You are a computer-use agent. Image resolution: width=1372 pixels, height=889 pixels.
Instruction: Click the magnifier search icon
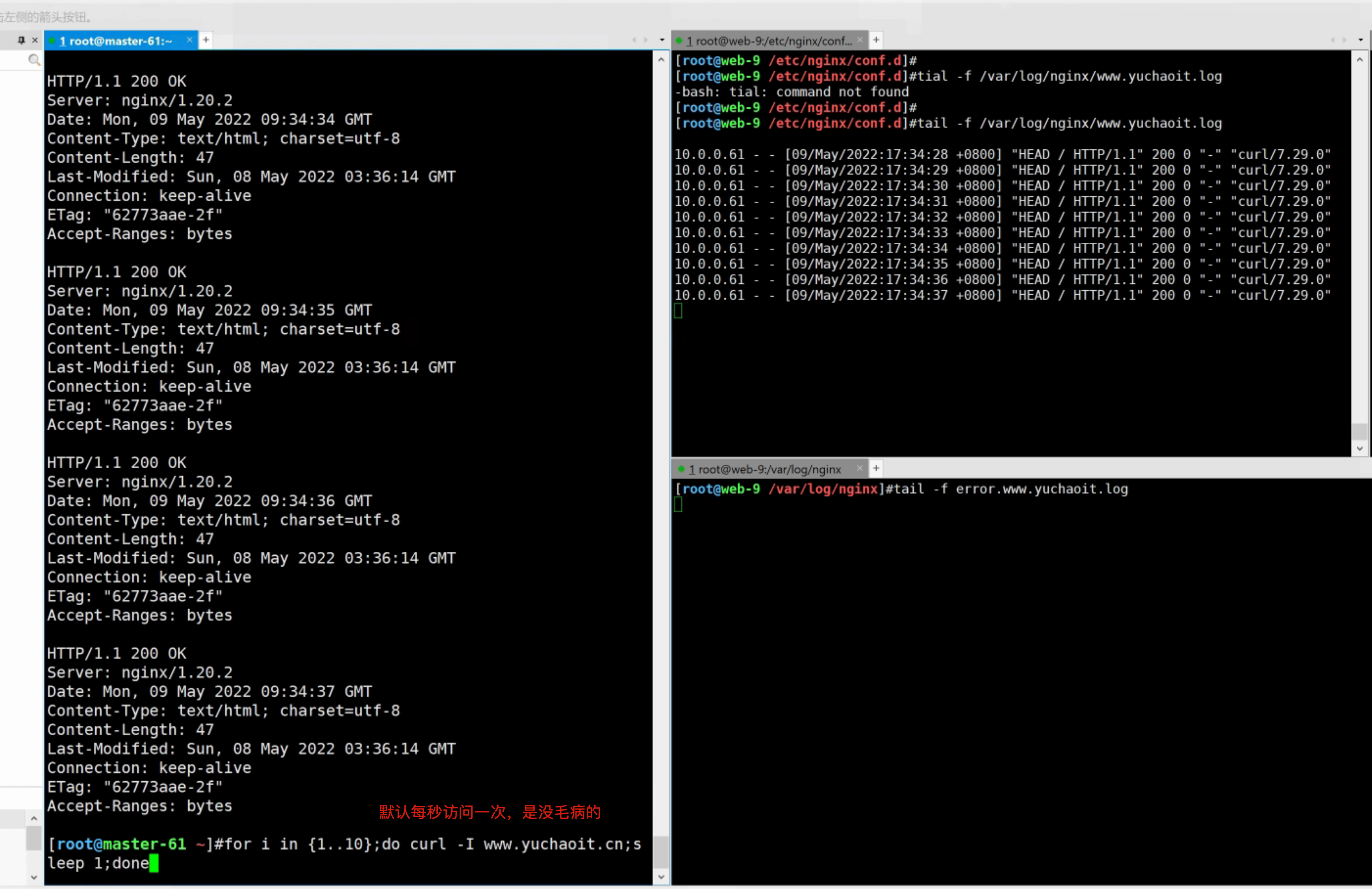point(34,60)
